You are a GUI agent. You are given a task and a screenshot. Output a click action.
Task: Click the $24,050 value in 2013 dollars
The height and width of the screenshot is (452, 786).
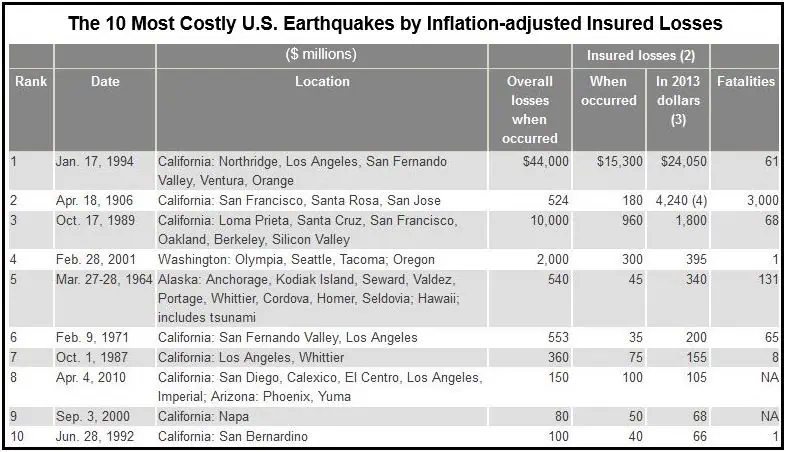680,162
